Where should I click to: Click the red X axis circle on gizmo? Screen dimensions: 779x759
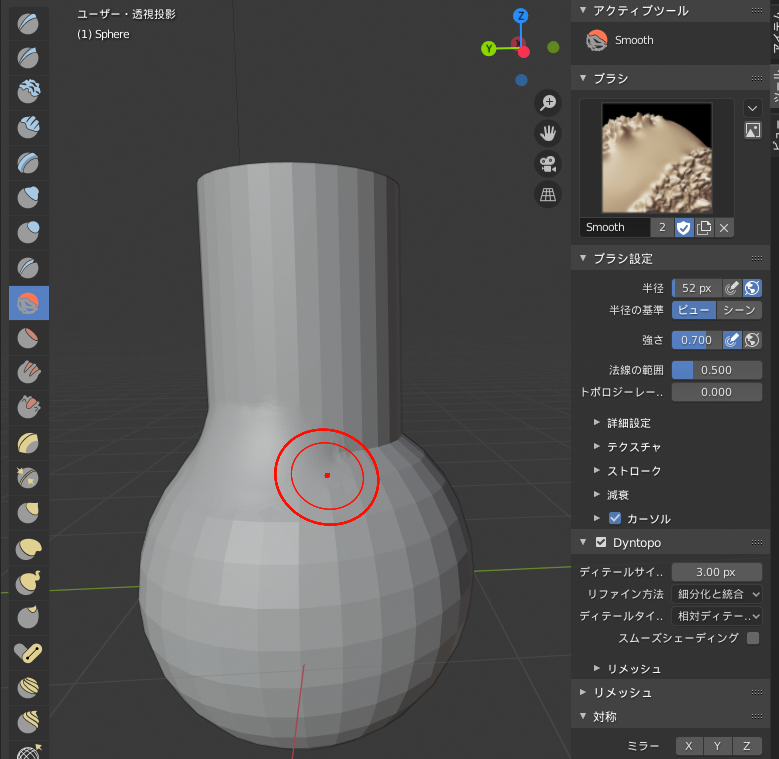(524, 52)
